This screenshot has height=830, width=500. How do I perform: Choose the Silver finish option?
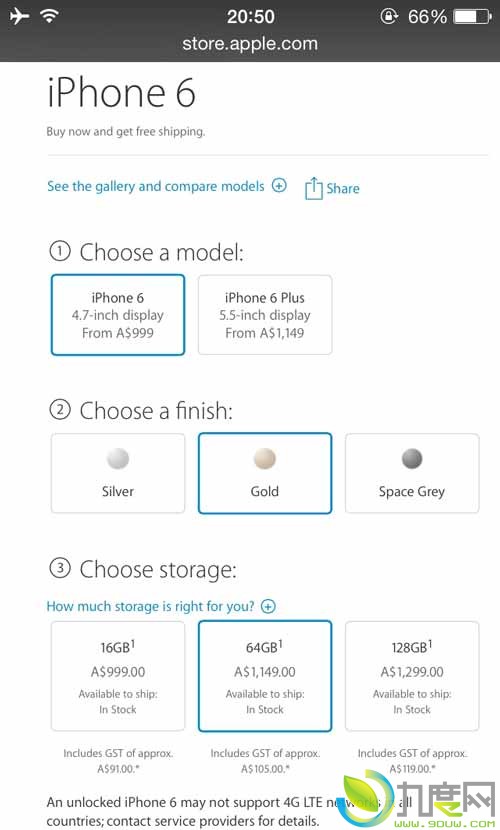(118, 473)
